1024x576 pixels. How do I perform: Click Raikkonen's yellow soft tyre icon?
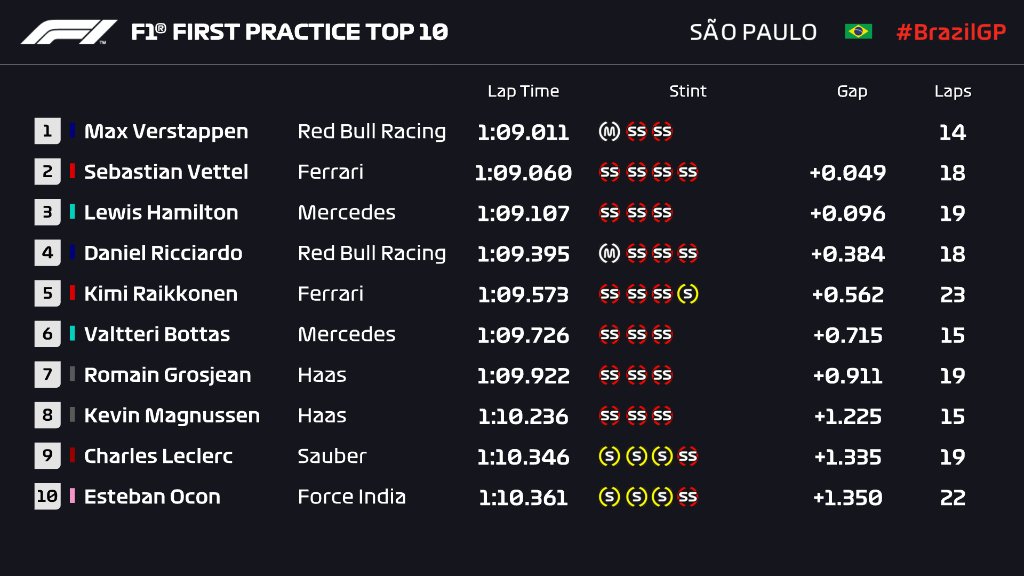coord(687,294)
